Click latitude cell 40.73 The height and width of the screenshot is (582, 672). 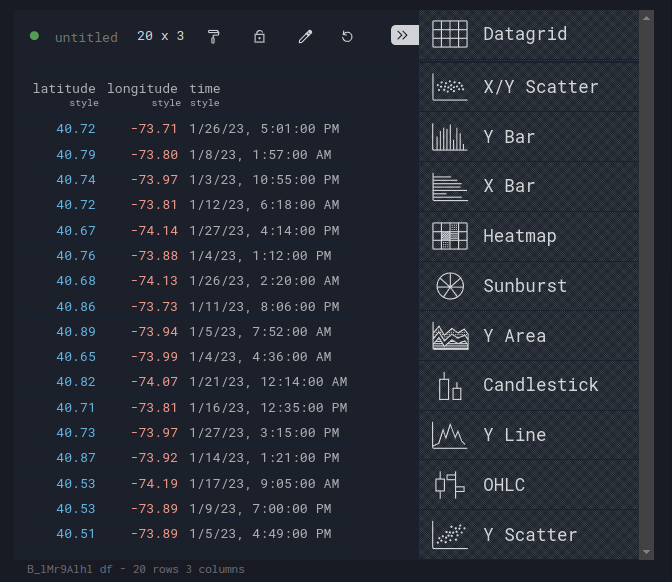point(76,432)
